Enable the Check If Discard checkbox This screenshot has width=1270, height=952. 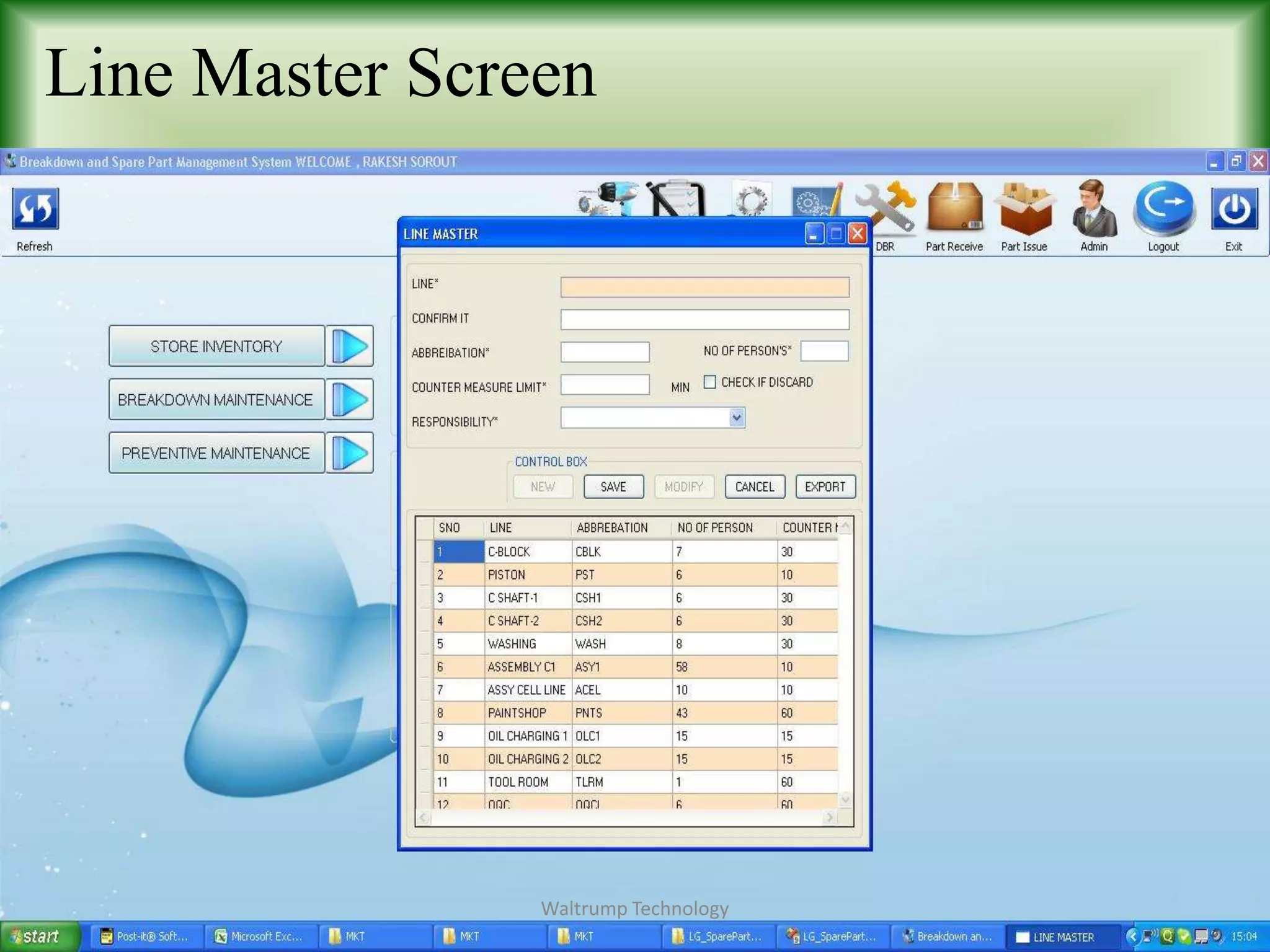pos(710,382)
